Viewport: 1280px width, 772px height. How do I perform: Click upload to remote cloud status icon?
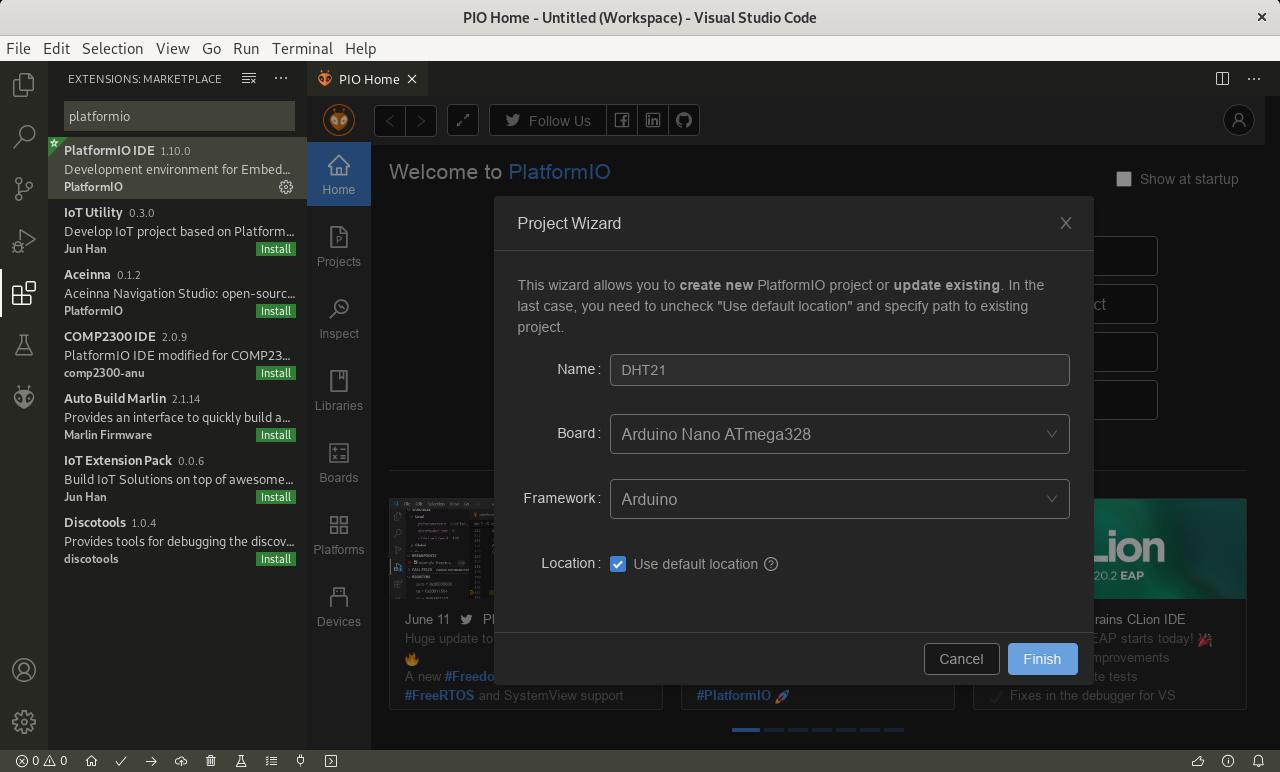click(181, 761)
